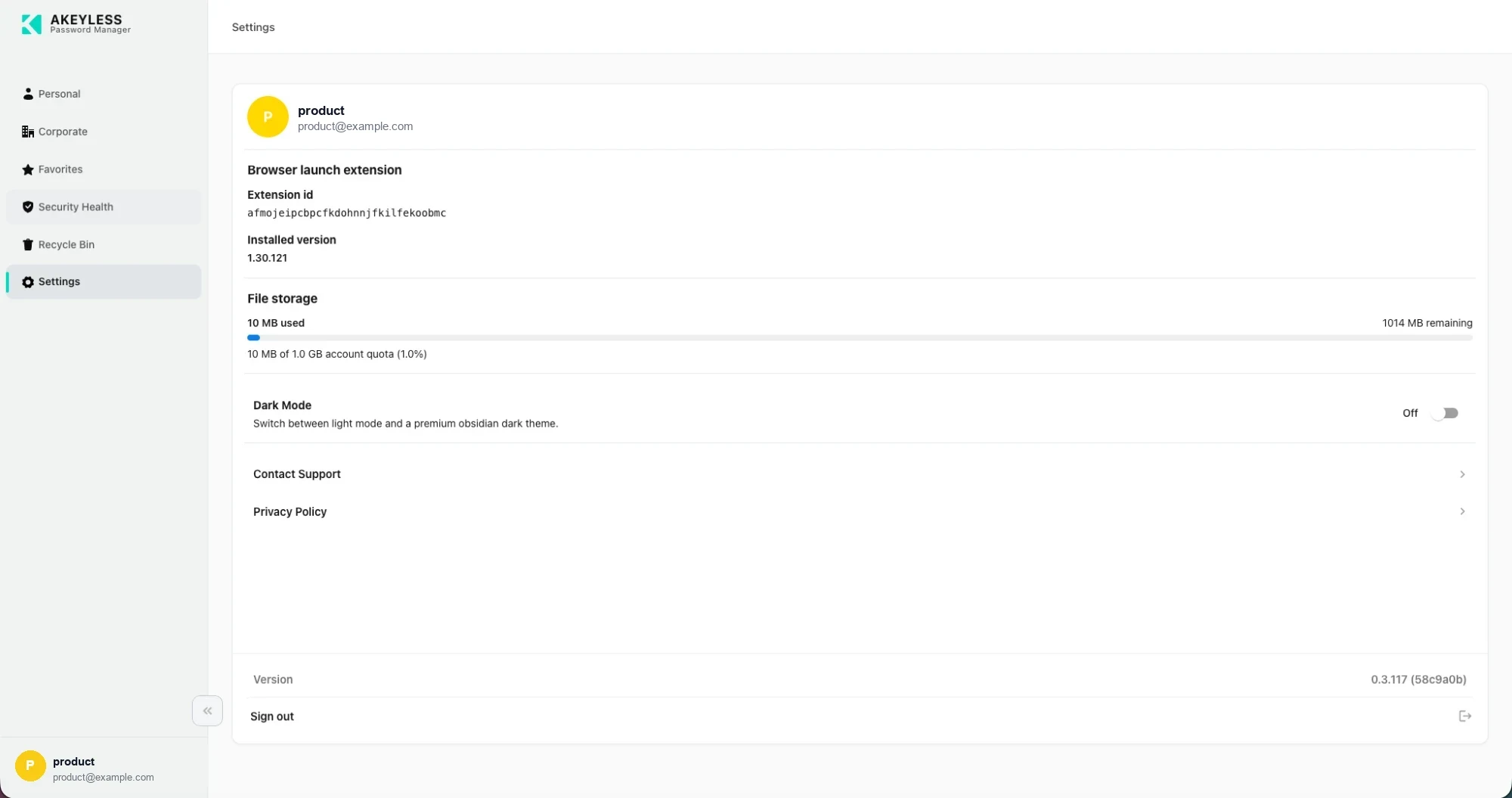Click the large yellow profile avatar
This screenshot has width=1512, height=798.
pos(268,116)
